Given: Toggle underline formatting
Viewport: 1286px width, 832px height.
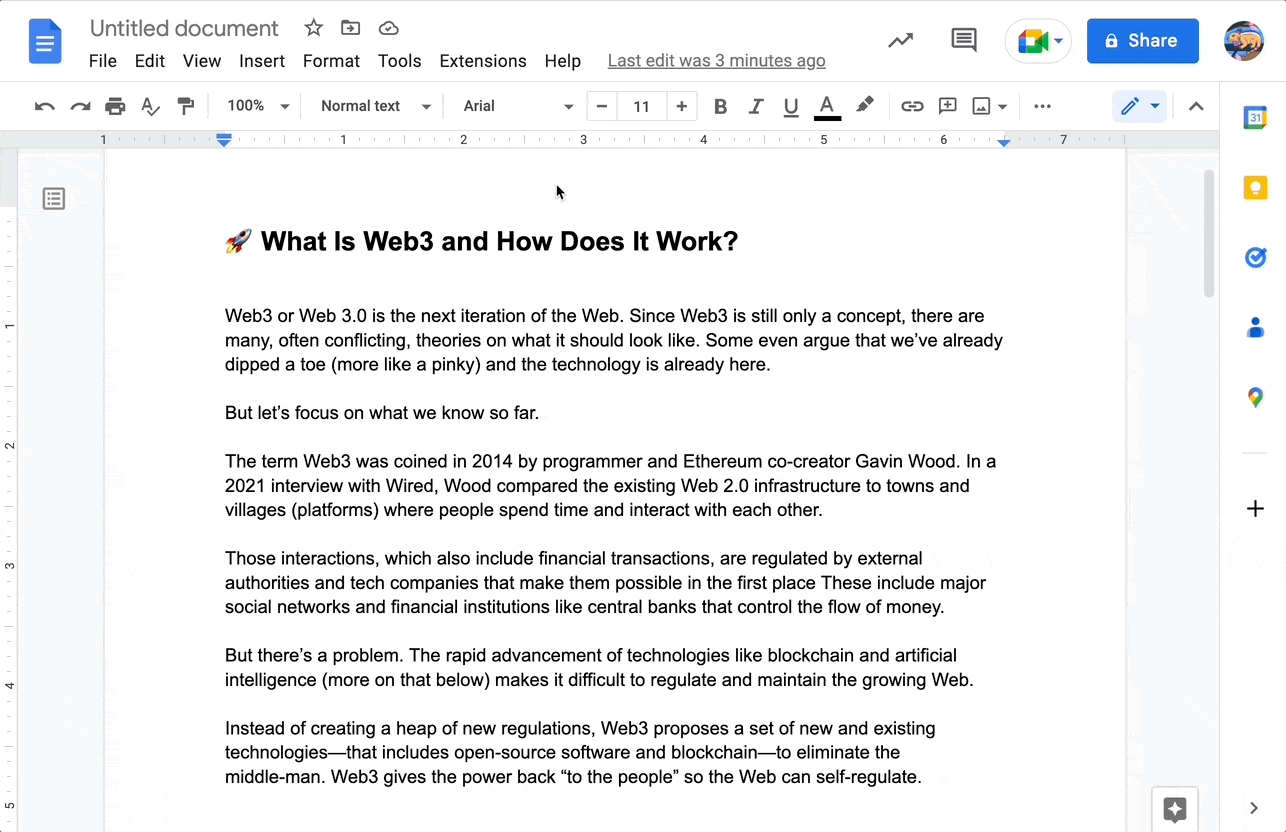Looking at the screenshot, I should (x=791, y=105).
